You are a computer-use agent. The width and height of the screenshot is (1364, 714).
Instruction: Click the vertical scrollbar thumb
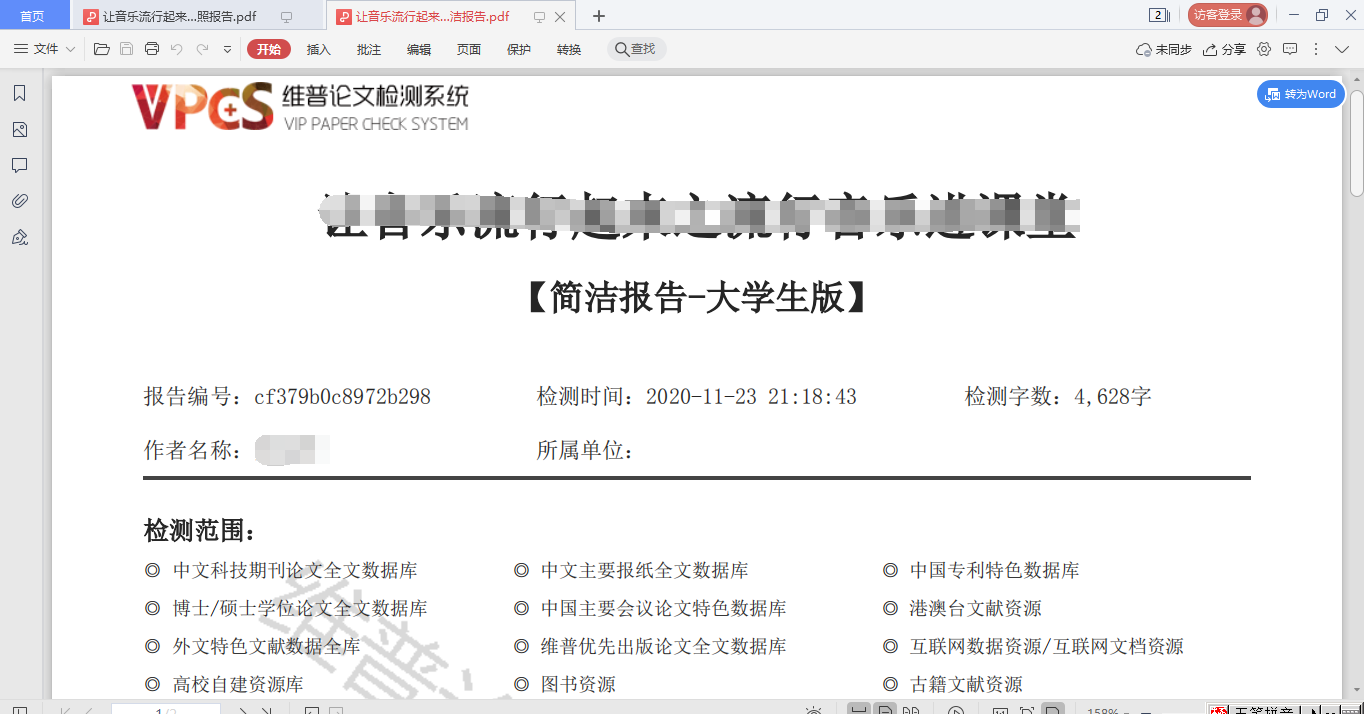1357,143
